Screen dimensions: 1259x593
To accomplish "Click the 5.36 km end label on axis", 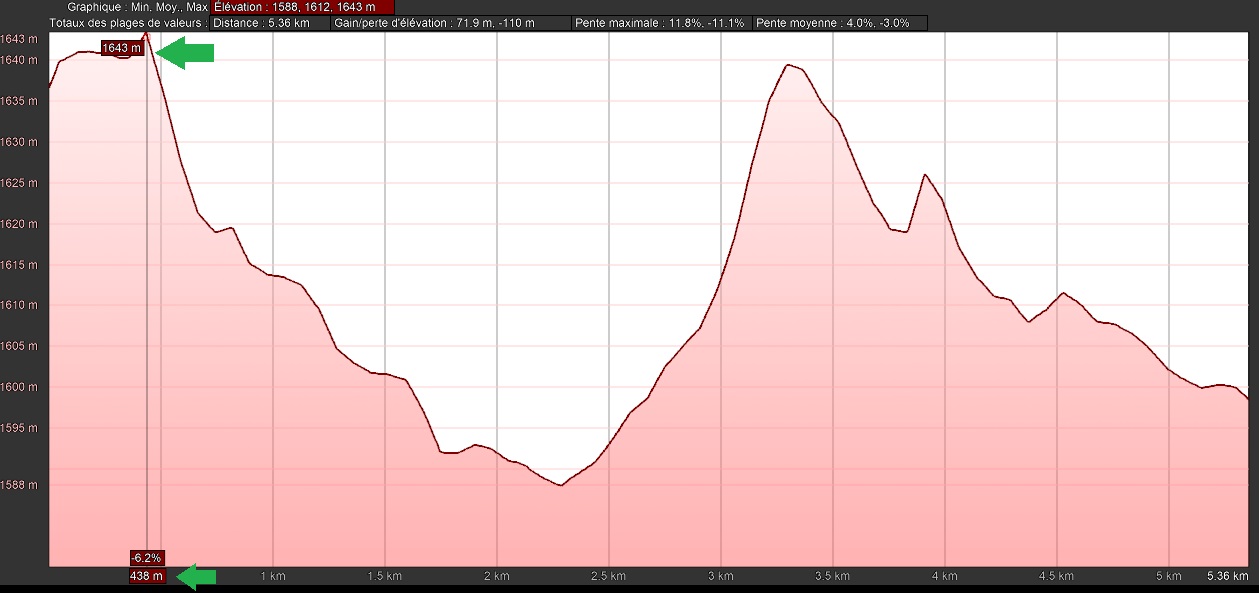I will point(1226,576).
